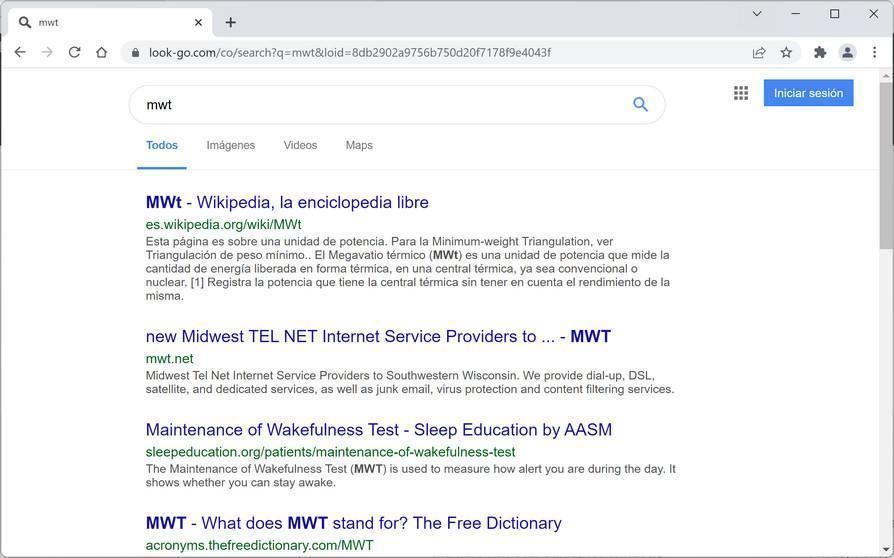Click the Iniciar sesión button

pyautogui.click(x=808, y=93)
